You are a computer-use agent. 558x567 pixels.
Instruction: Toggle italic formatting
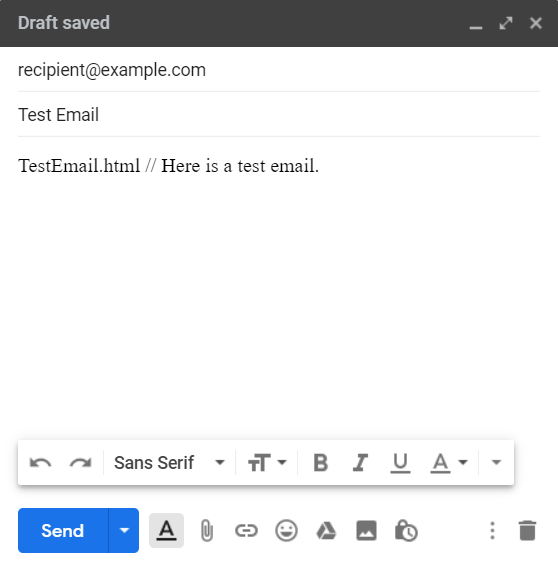tap(360, 462)
